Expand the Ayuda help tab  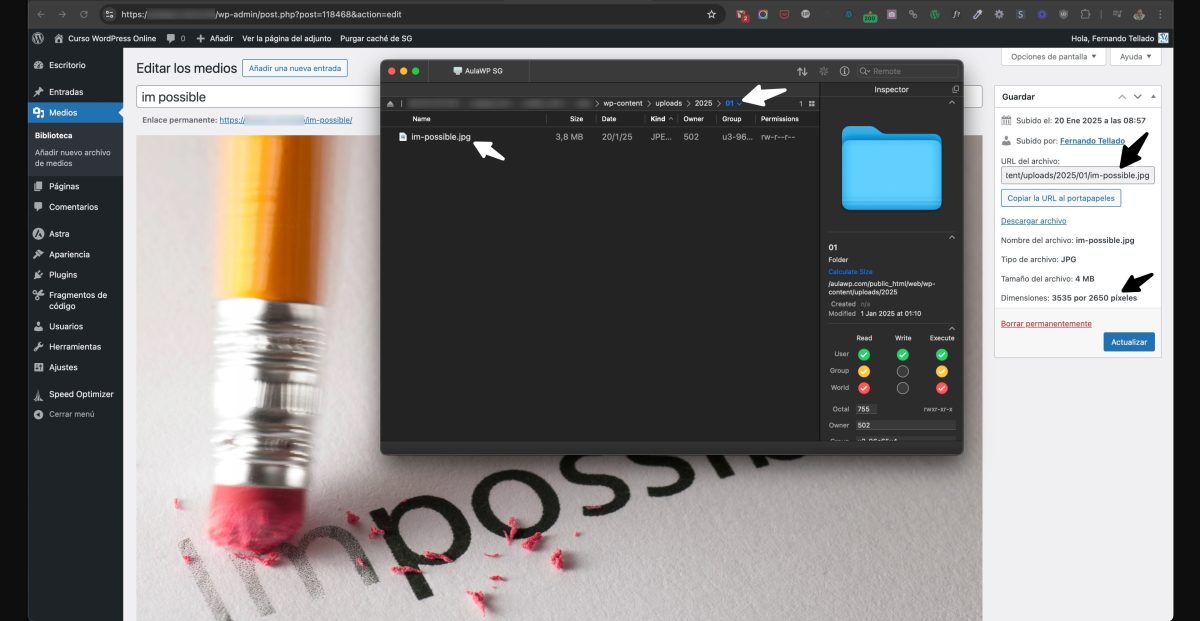click(x=1136, y=57)
